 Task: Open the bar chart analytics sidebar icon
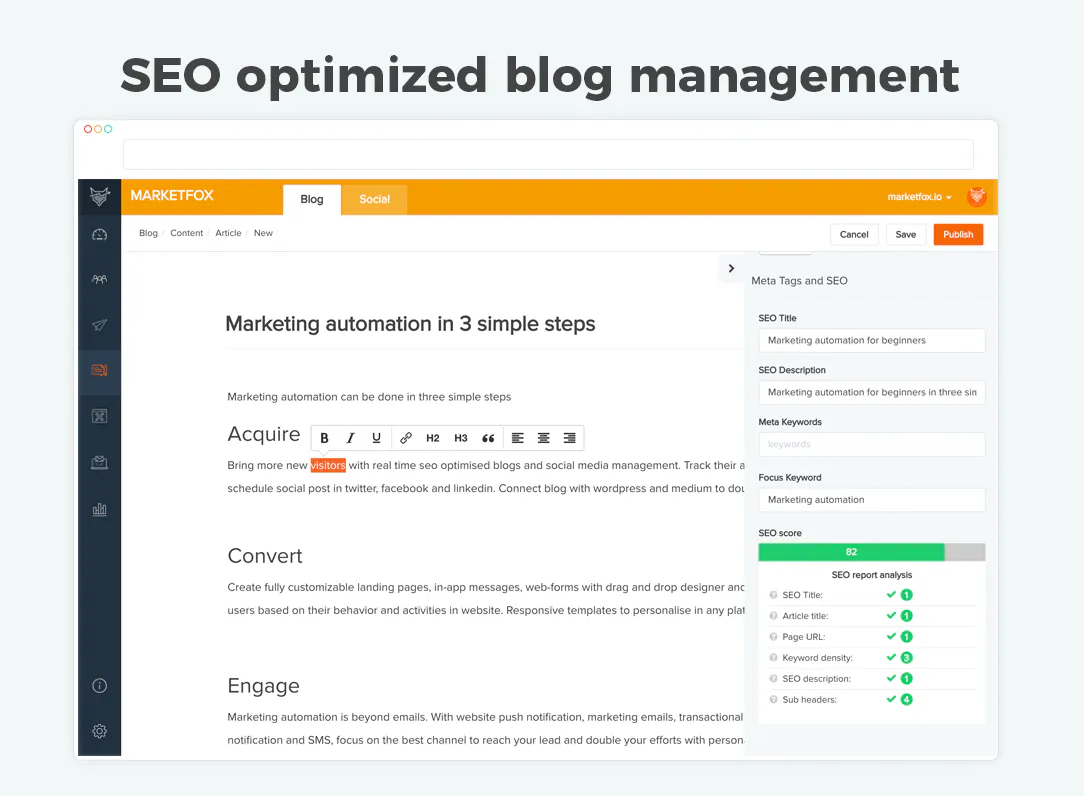[x=100, y=510]
